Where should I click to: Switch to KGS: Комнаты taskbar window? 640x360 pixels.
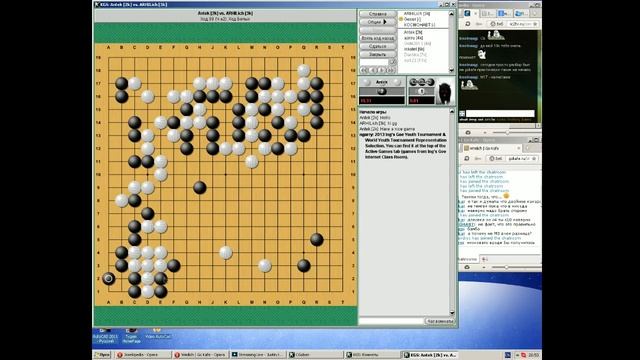pos(372,355)
